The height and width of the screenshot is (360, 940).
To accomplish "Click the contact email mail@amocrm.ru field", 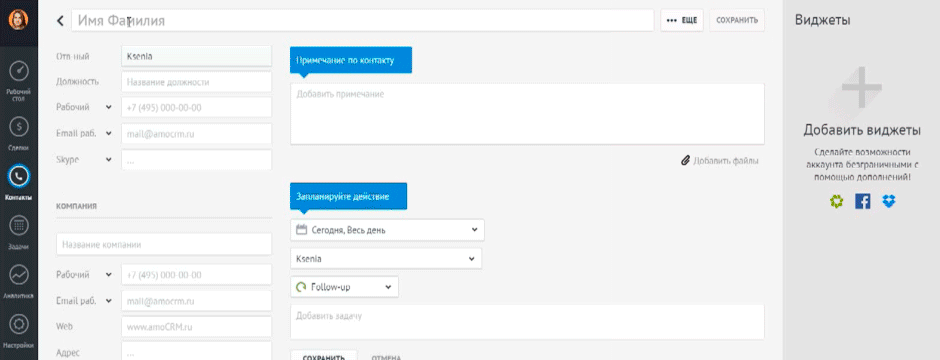I will pyautogui.click(x=196, y=134).
